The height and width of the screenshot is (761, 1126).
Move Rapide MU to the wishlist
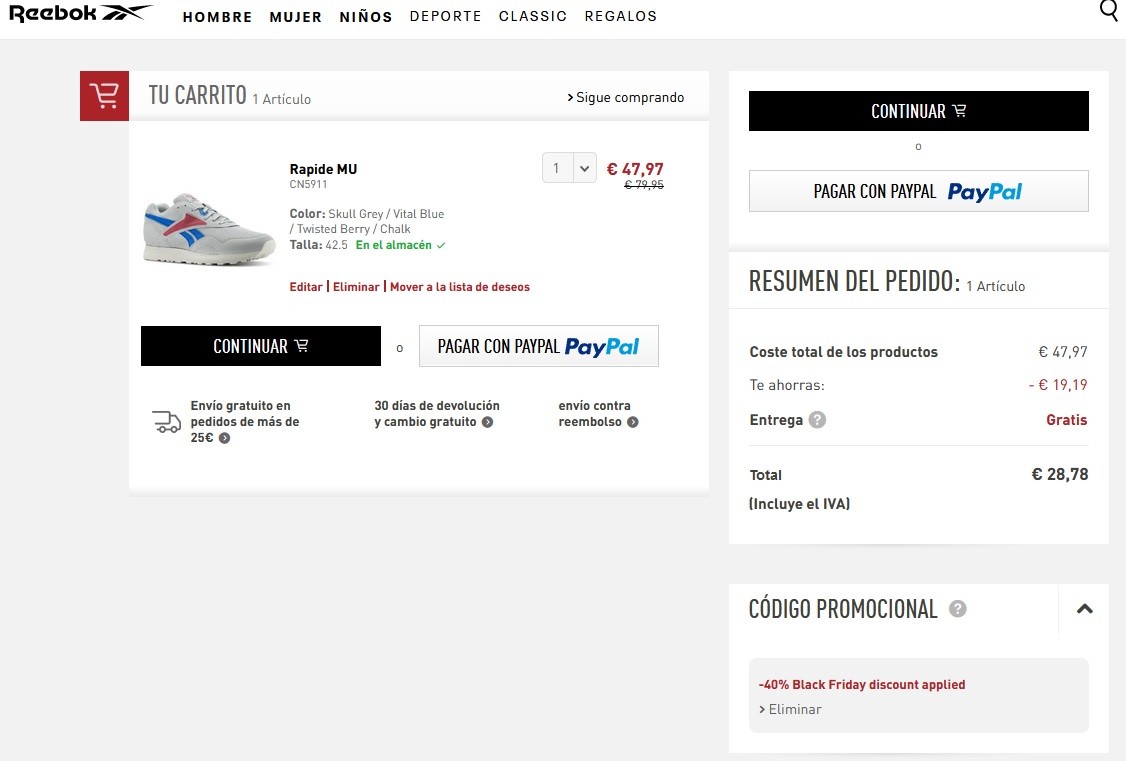pos(460,287)
